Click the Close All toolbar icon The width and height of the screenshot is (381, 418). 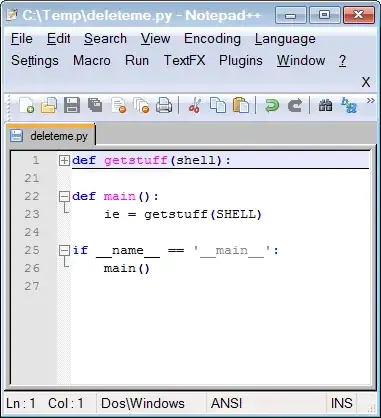[x=141, y=106]
